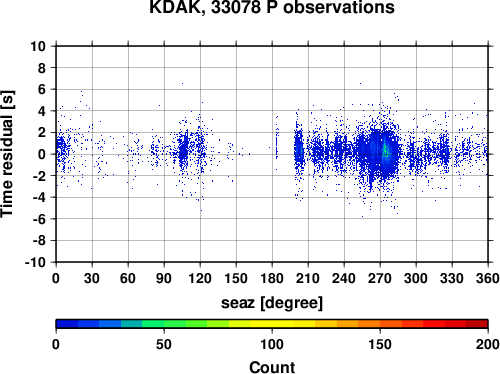500x374 pixels.
Task: Click the x-axis tick label 360
Action: 488,278
